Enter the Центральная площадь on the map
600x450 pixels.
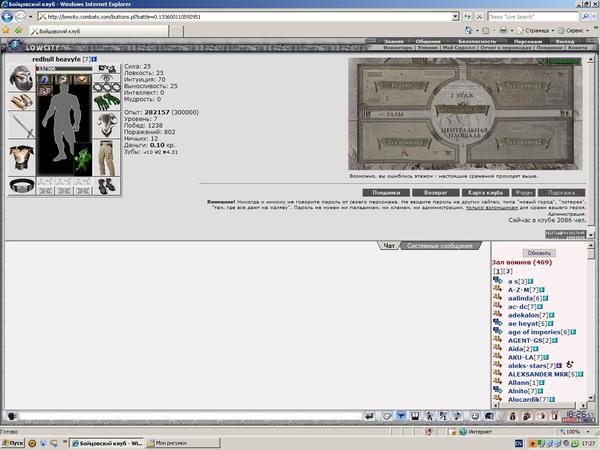(464, 133)
